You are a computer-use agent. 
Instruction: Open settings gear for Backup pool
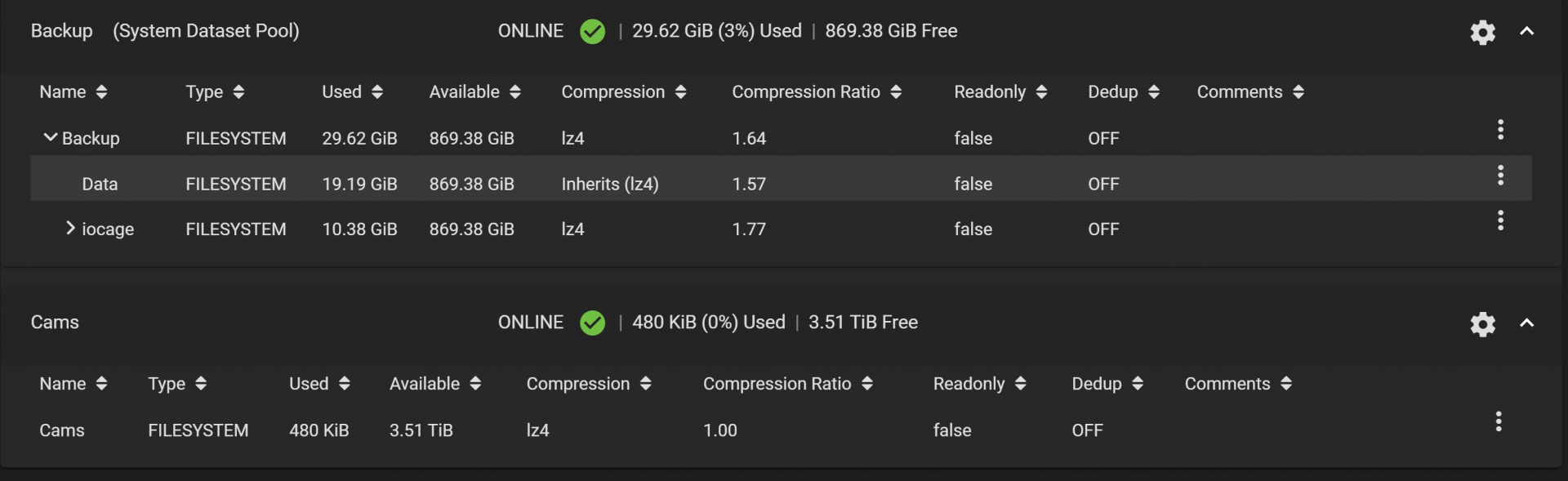(1482, 33)
